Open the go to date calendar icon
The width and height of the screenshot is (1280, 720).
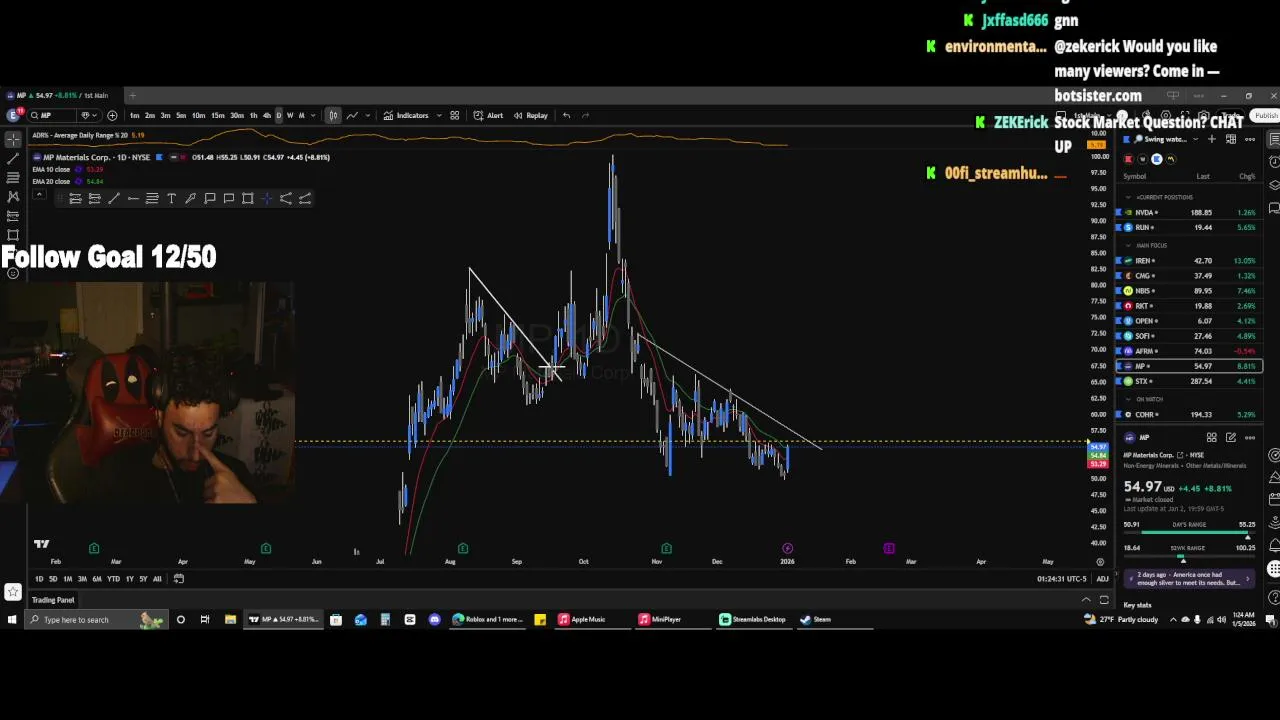[x=179, y=579]
